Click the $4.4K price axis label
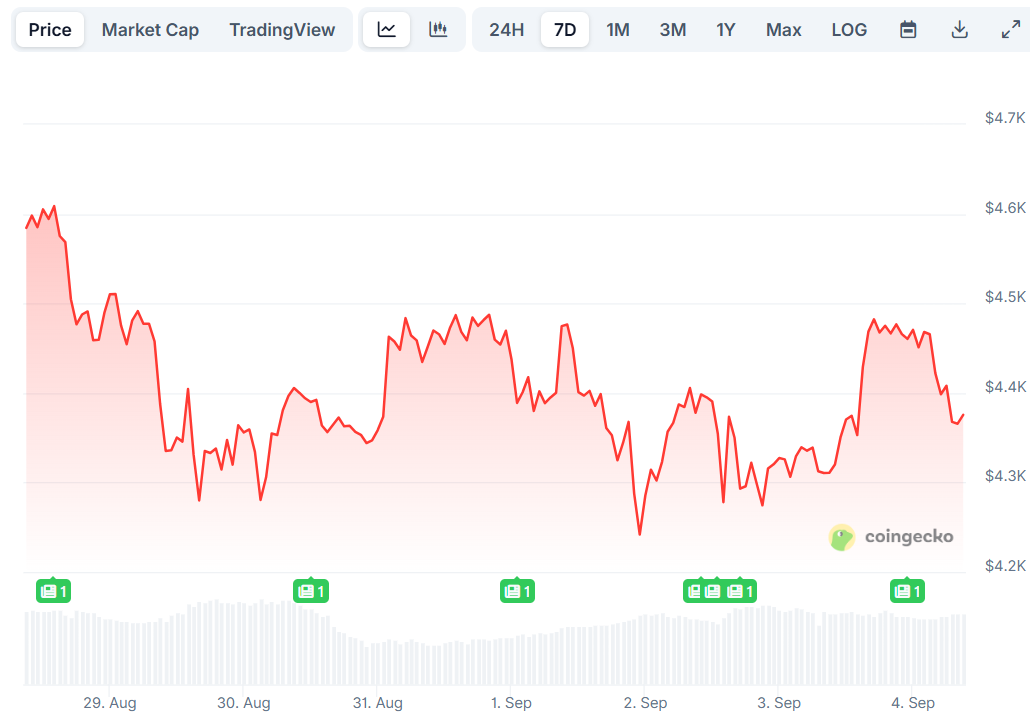Screen dimensions: 1030x714 (x=1005, y=386)
